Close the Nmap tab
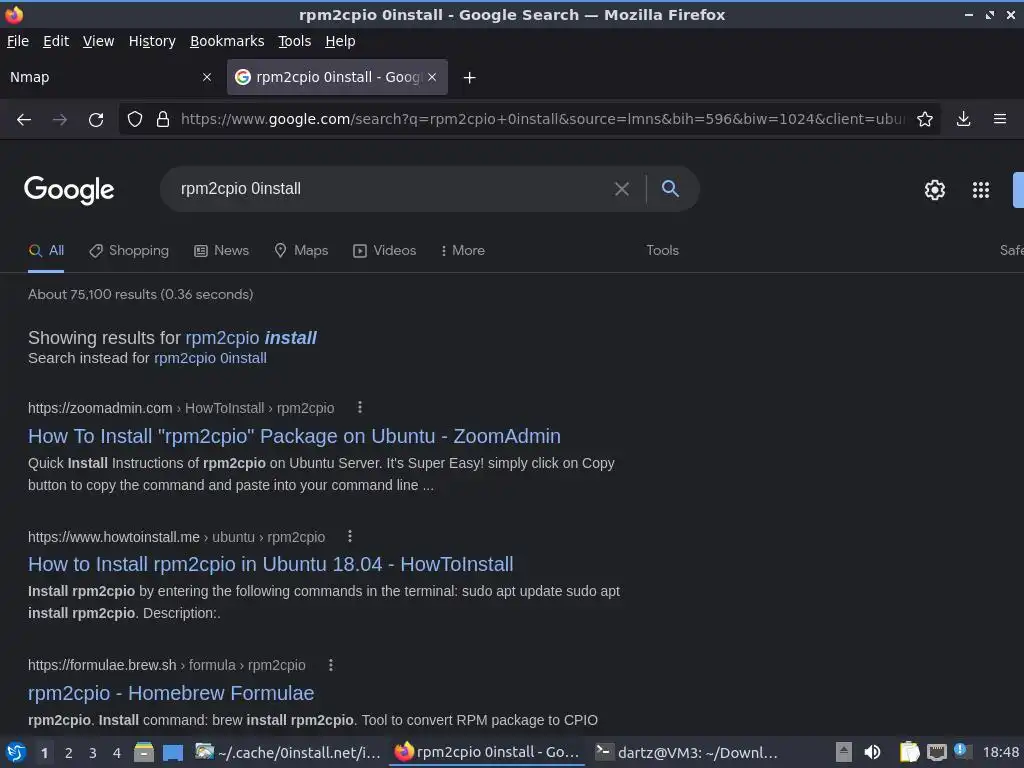Viewport: 1024px width, 768px height. [x=206, y=77]
